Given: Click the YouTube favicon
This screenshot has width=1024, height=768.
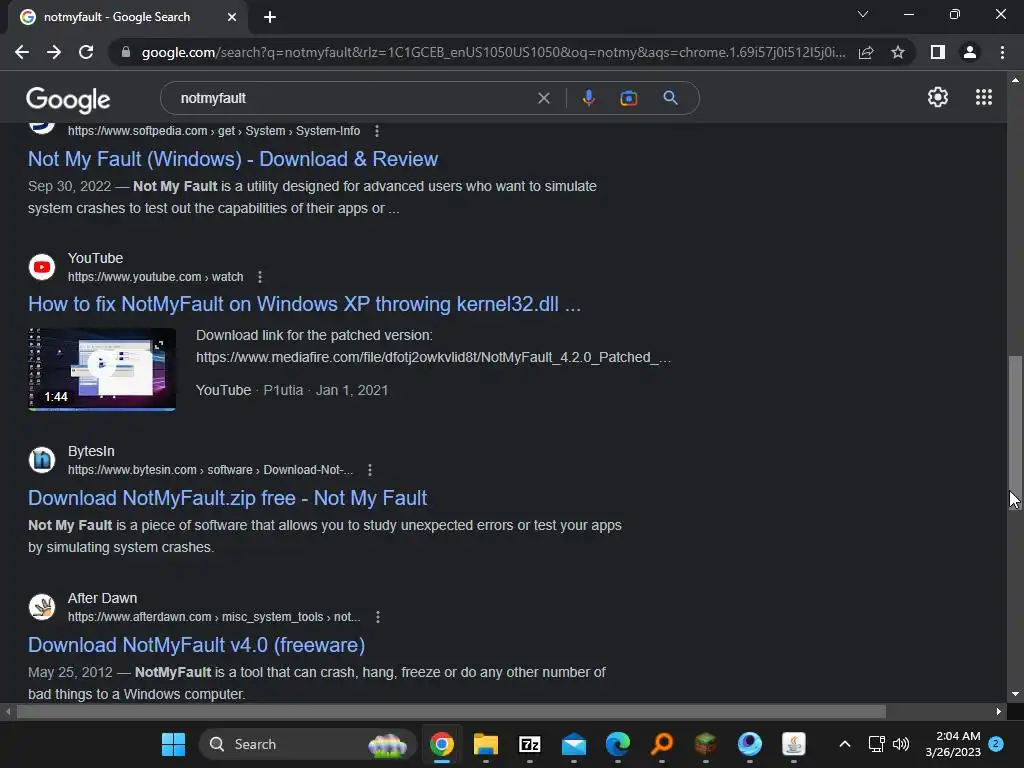Looking at the screenshot, I should coord(42,267).
